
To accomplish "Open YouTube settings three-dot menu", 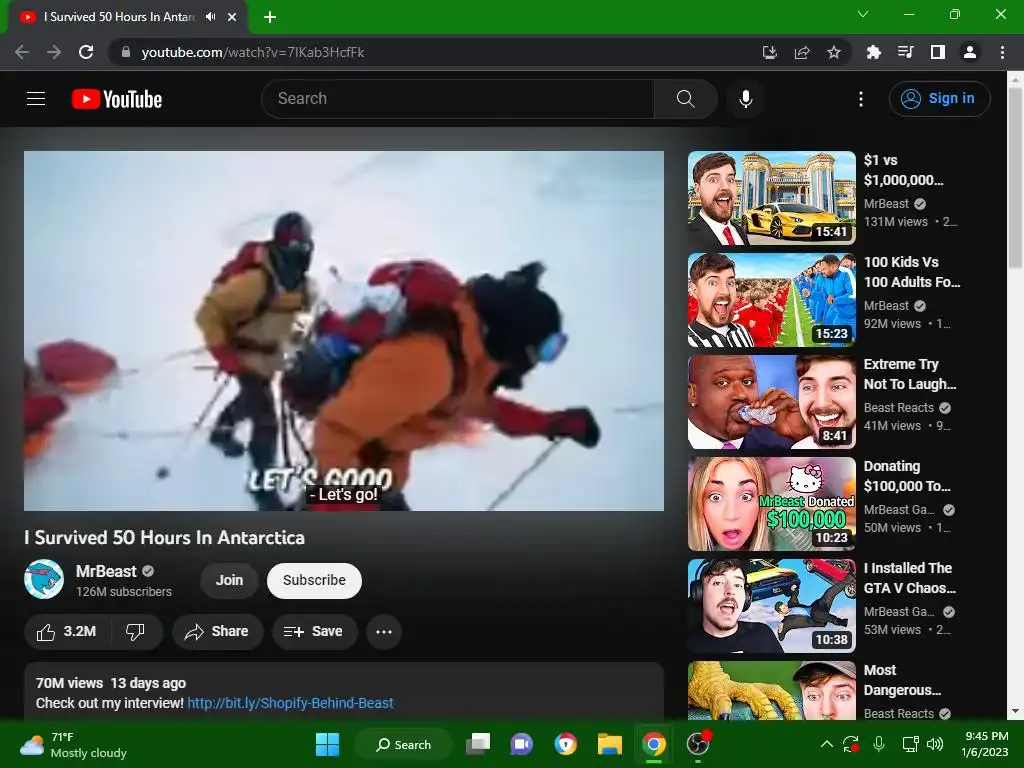I will coord(861,99).
